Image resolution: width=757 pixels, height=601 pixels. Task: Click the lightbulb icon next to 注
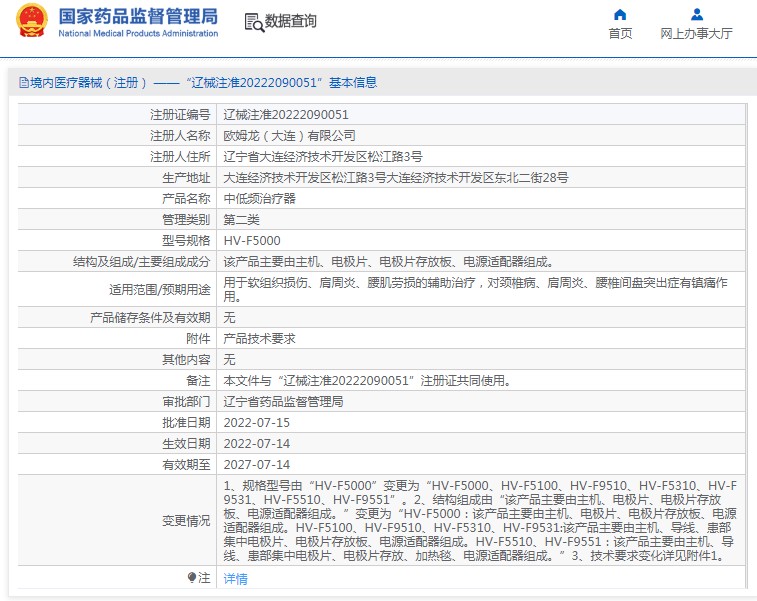point(192,577)
